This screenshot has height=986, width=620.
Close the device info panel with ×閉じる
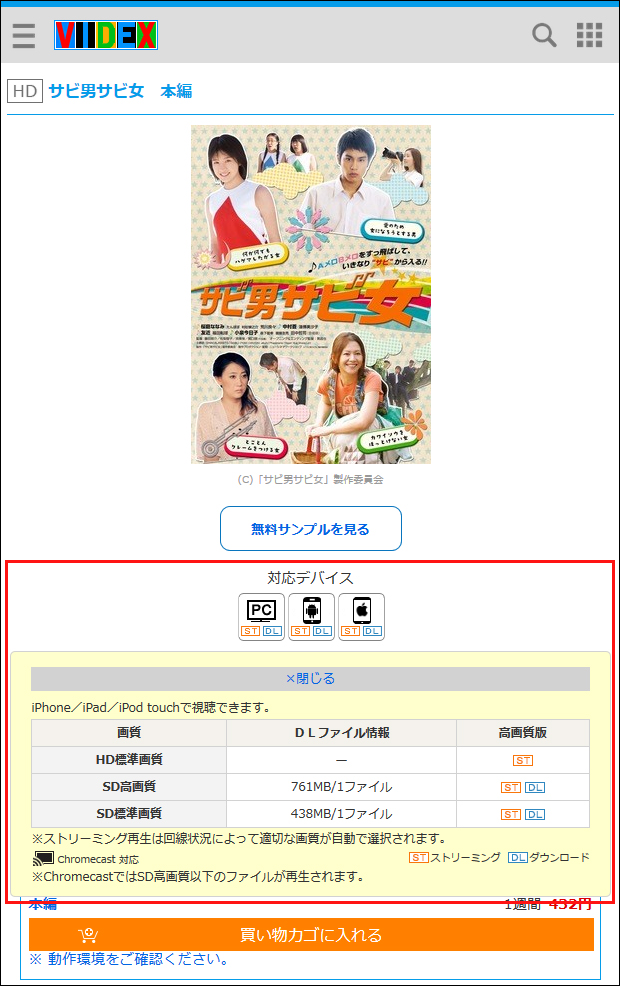311,679
